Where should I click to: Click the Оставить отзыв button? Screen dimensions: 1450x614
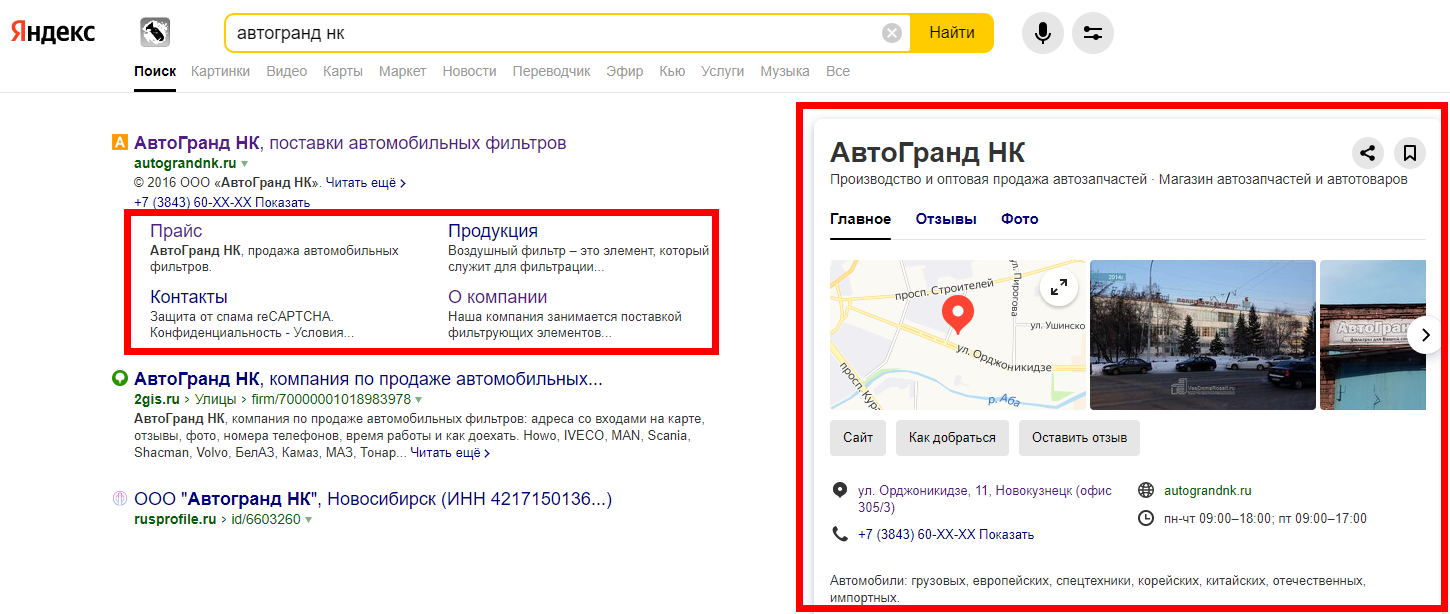pos(1079,438)
